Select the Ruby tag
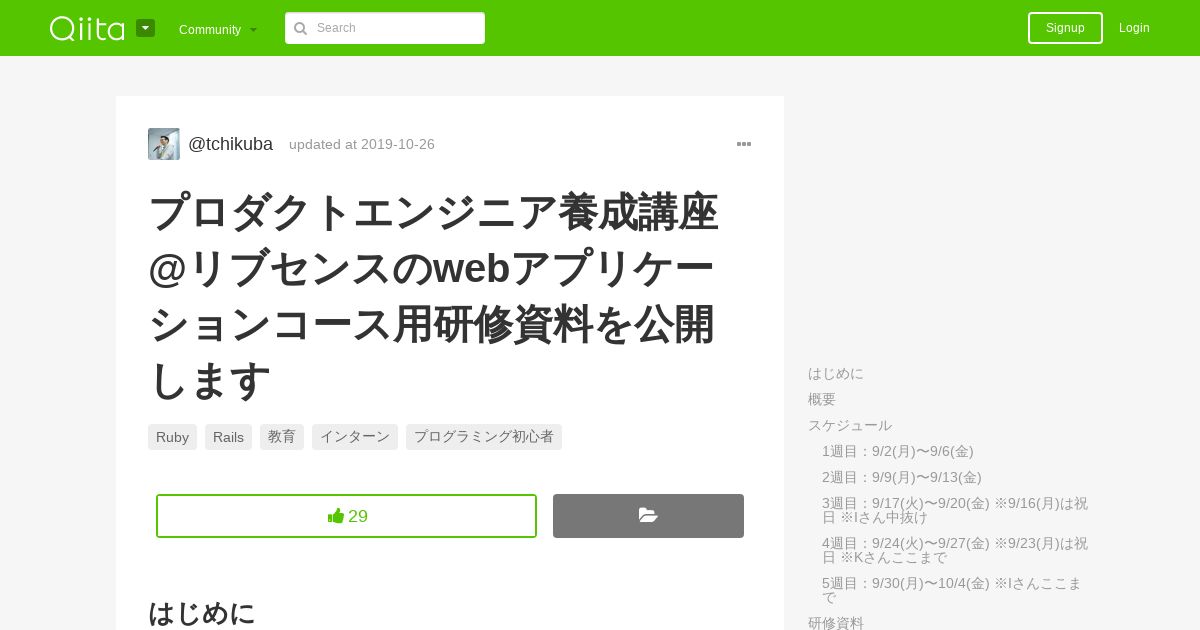This screenshot has width=1200, height=630. pyautogui.click(x=172, y=437)
